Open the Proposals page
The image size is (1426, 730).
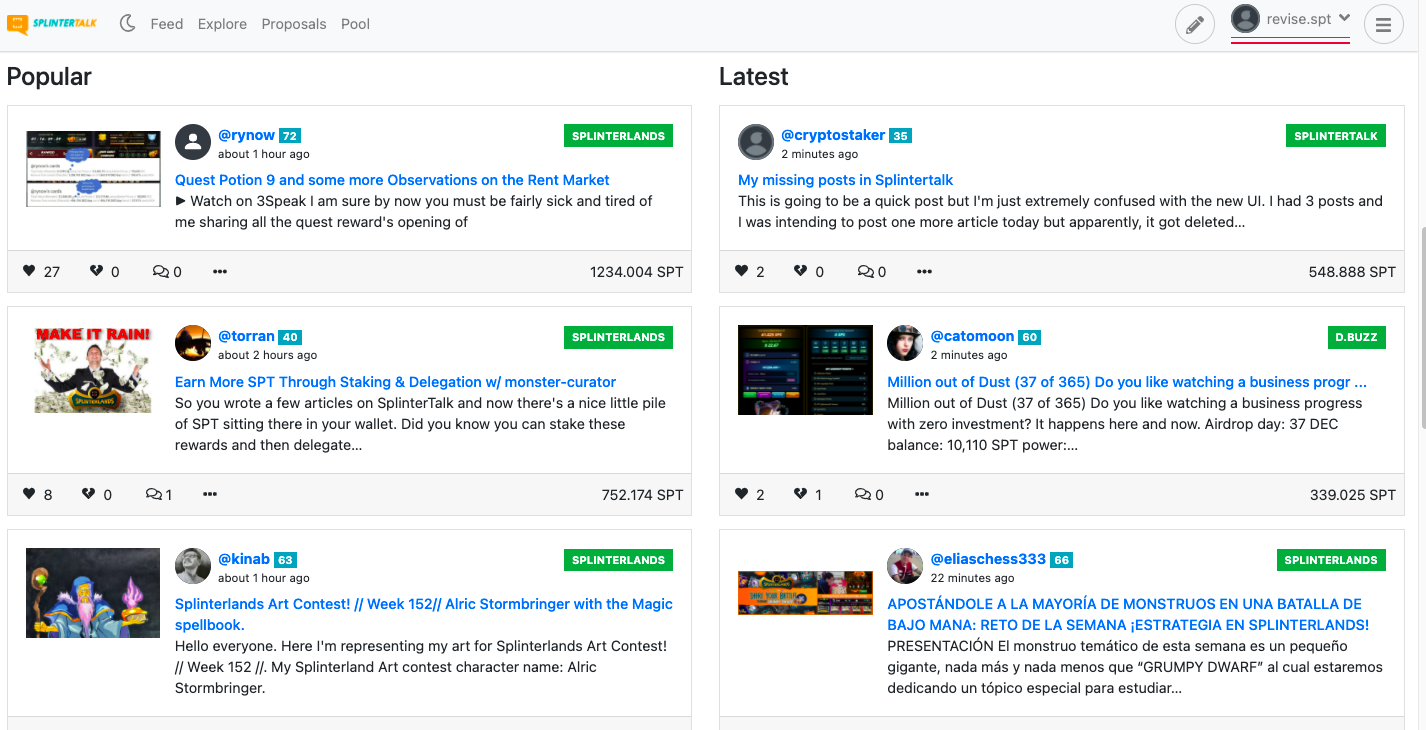point(294,24)
